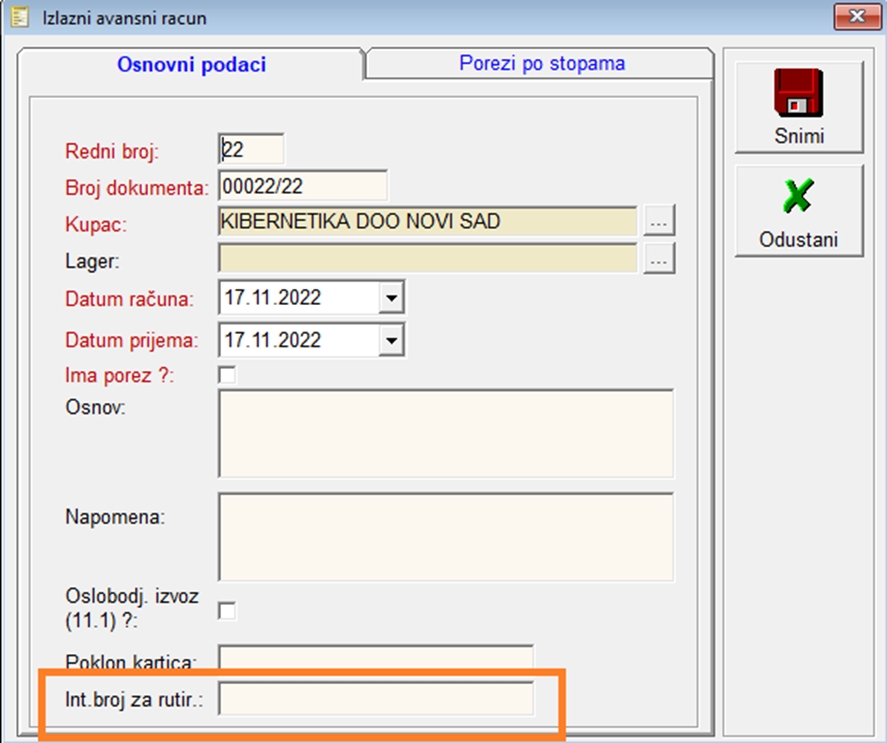Place cursor in the Napomena text area
The height and width of the screenshot is (743, 887).
[445, 536]
